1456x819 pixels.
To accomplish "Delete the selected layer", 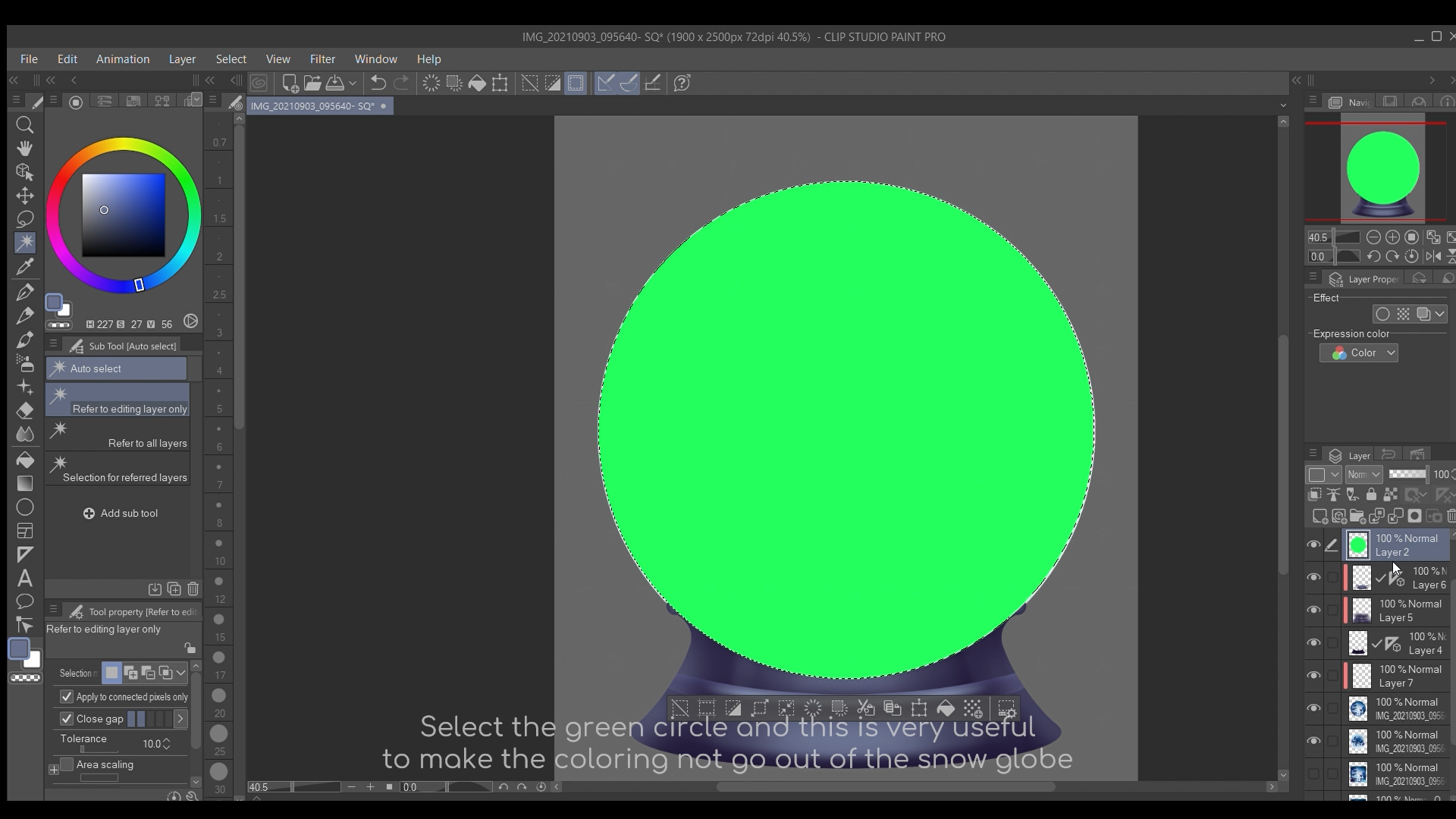I will pyautogui.click(x=1452, y=516).
